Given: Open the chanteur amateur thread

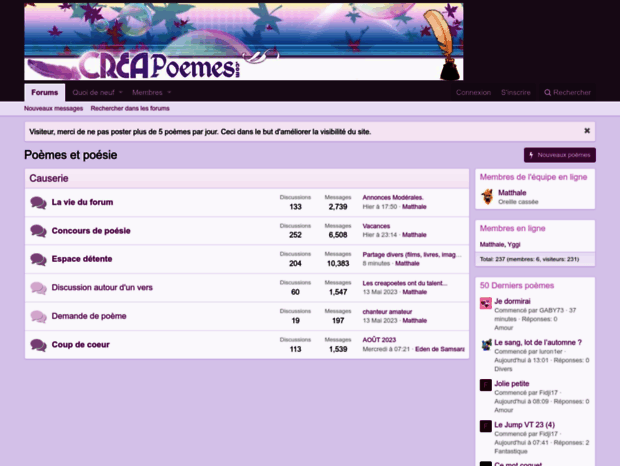Looking at the screenshot, I should pyautogui.click(x=387, y=311).
